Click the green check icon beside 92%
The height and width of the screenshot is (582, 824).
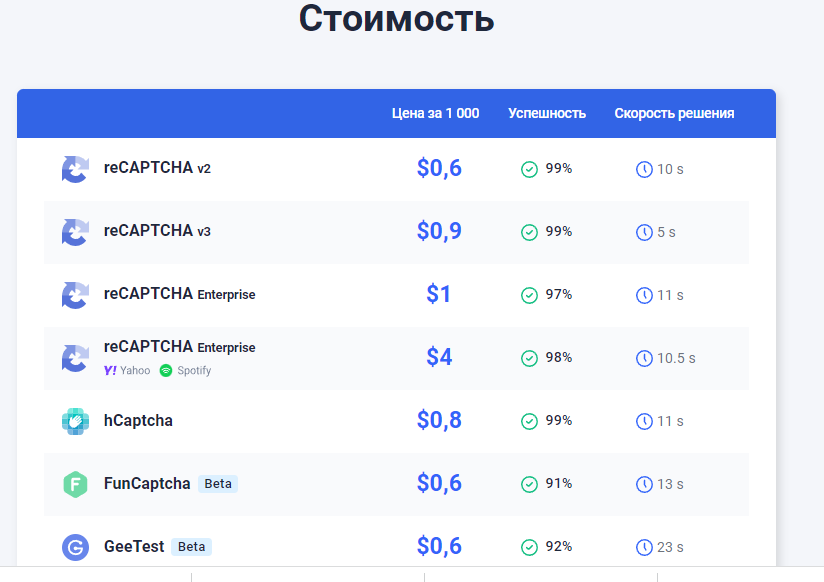pyautogui.click(x=529, y=547)
